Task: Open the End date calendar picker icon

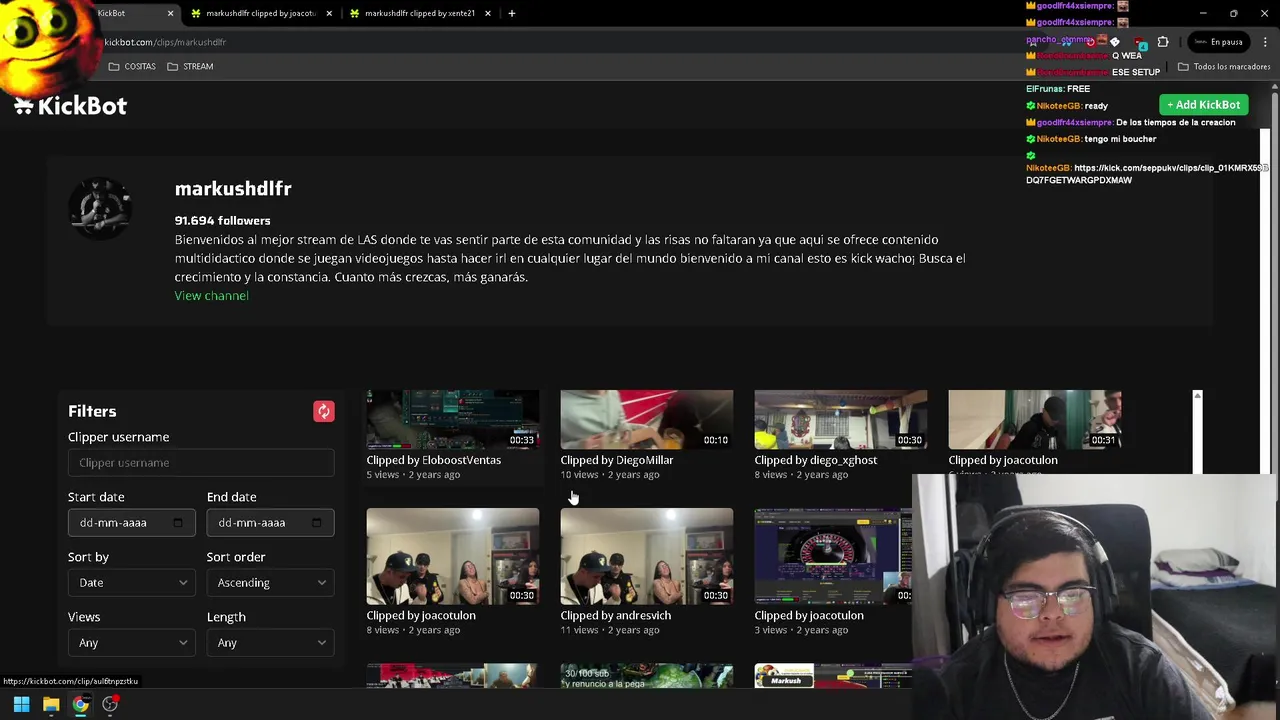Action: point(317,523)
